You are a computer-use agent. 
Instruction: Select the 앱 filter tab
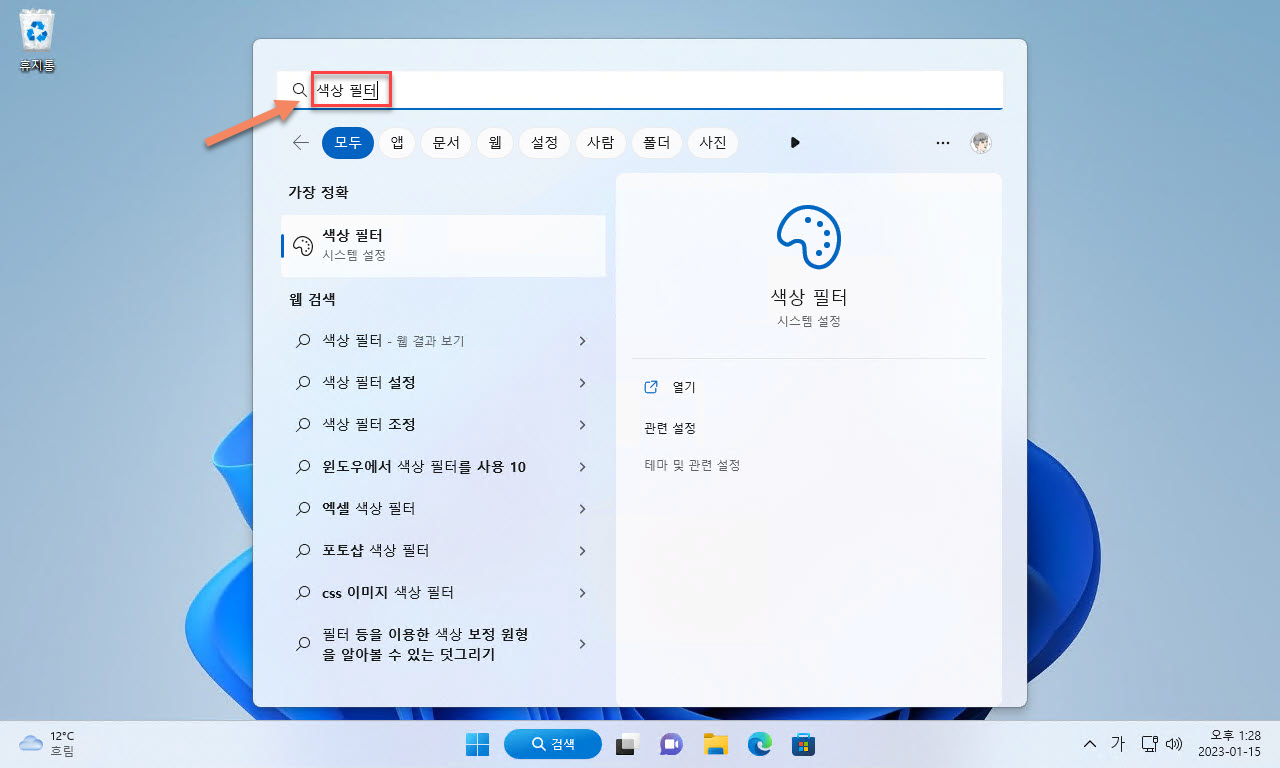point(397,143)
